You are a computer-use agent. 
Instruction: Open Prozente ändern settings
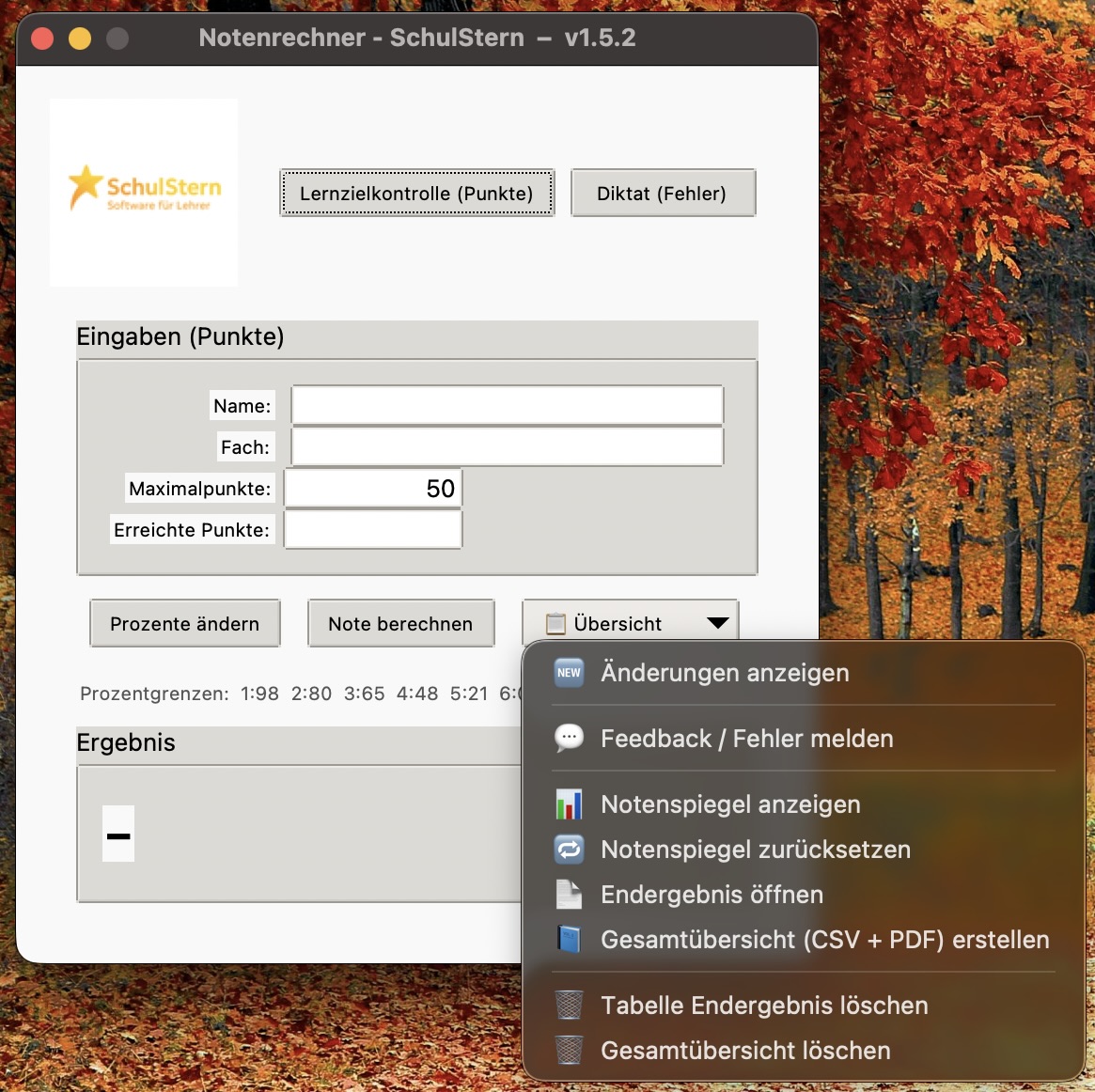click(185, 624)
